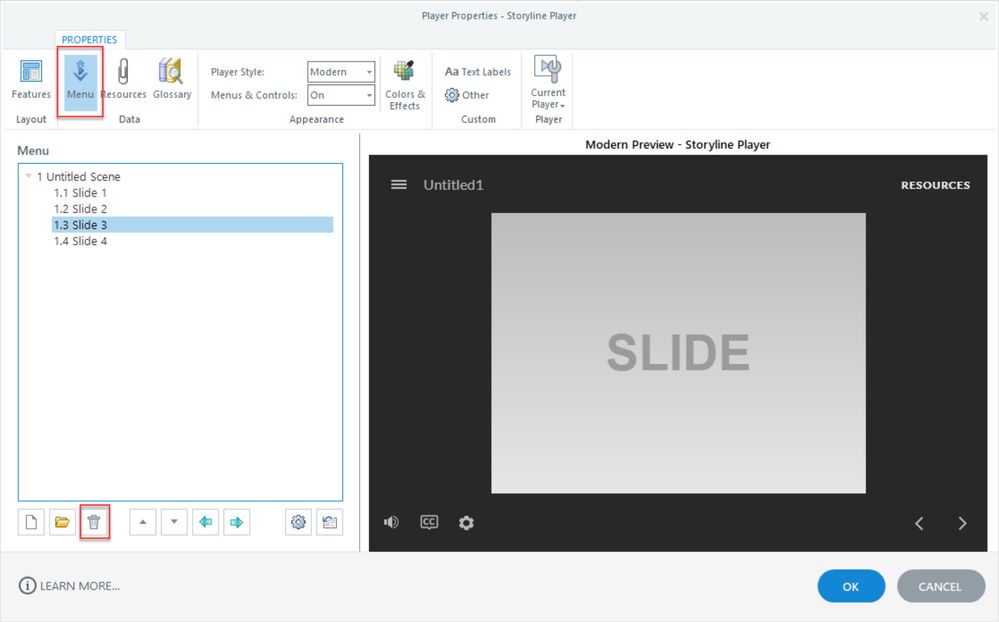The height and width of the screenshot is (622, 999).
Task: Toggle closed captions in the player preview
Action: [x=429, y=522]
